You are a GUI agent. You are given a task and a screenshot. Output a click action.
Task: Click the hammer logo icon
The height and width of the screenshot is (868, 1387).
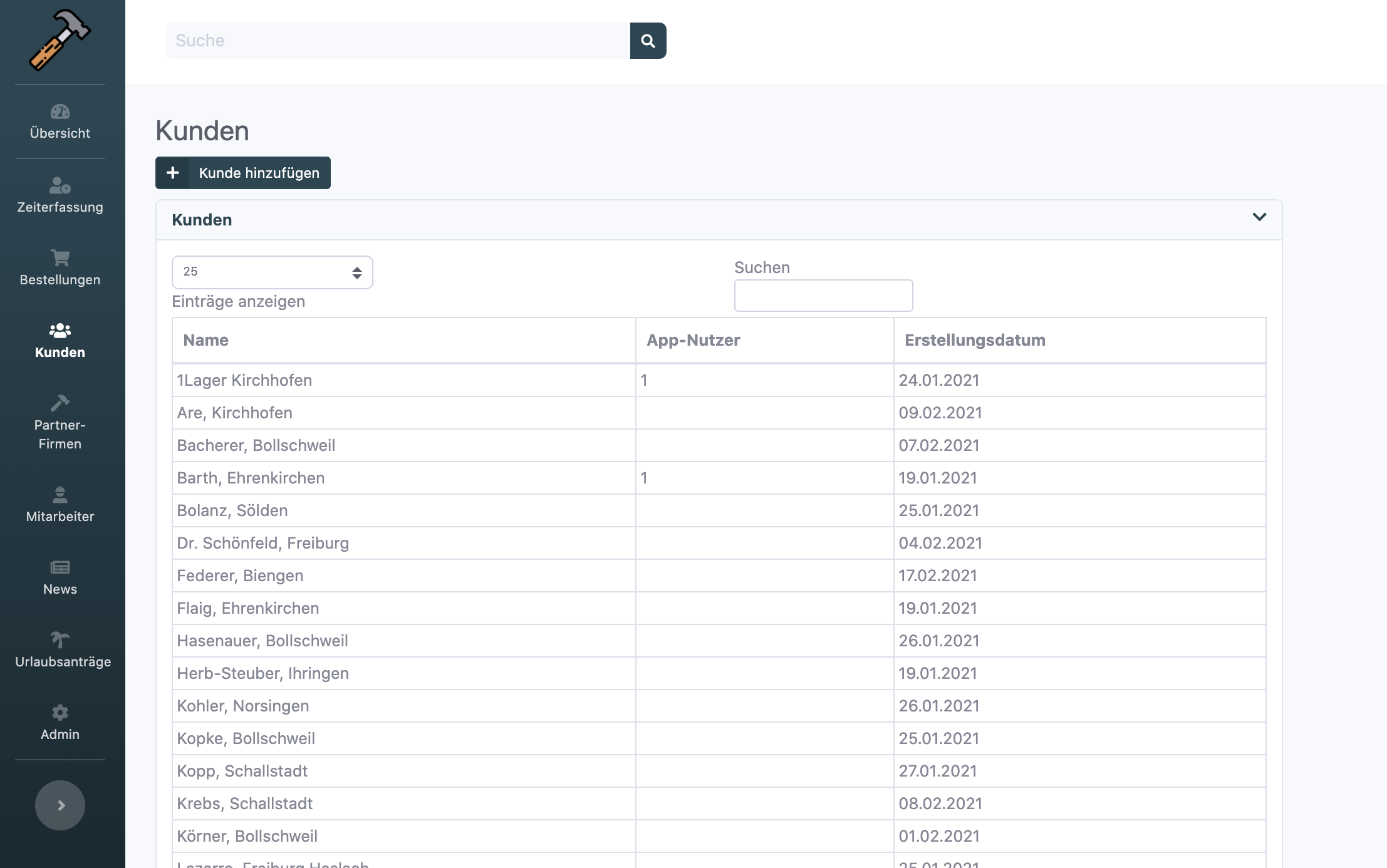point(60,40)
